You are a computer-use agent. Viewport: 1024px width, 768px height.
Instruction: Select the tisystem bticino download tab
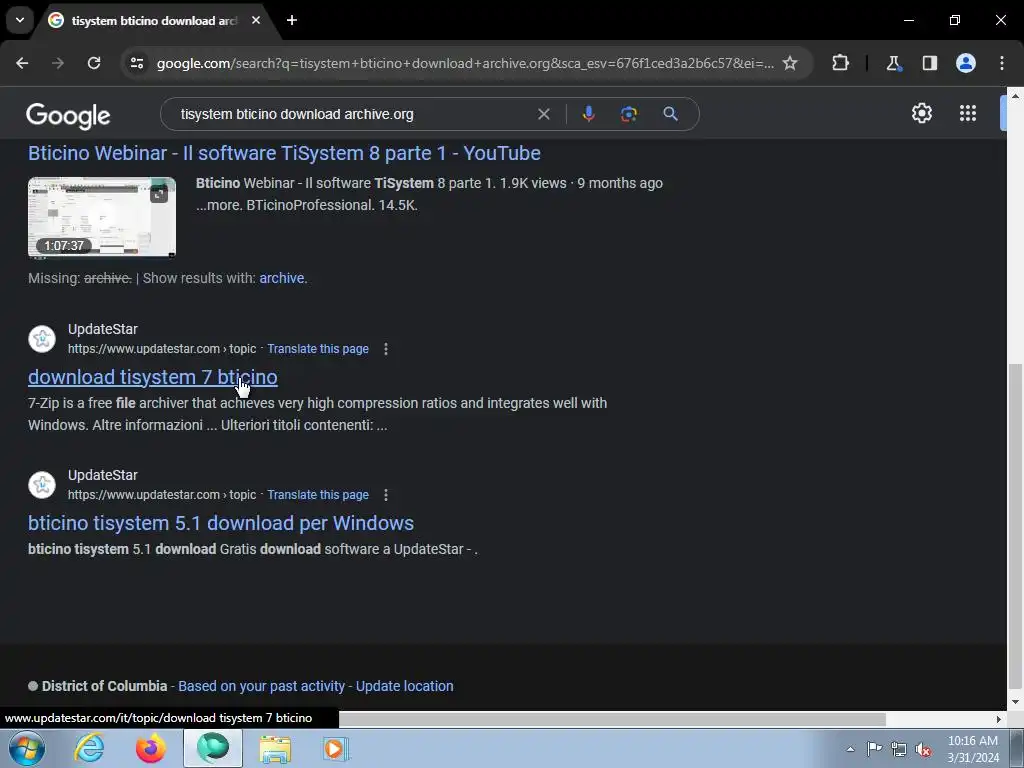(x=154, y=21)
